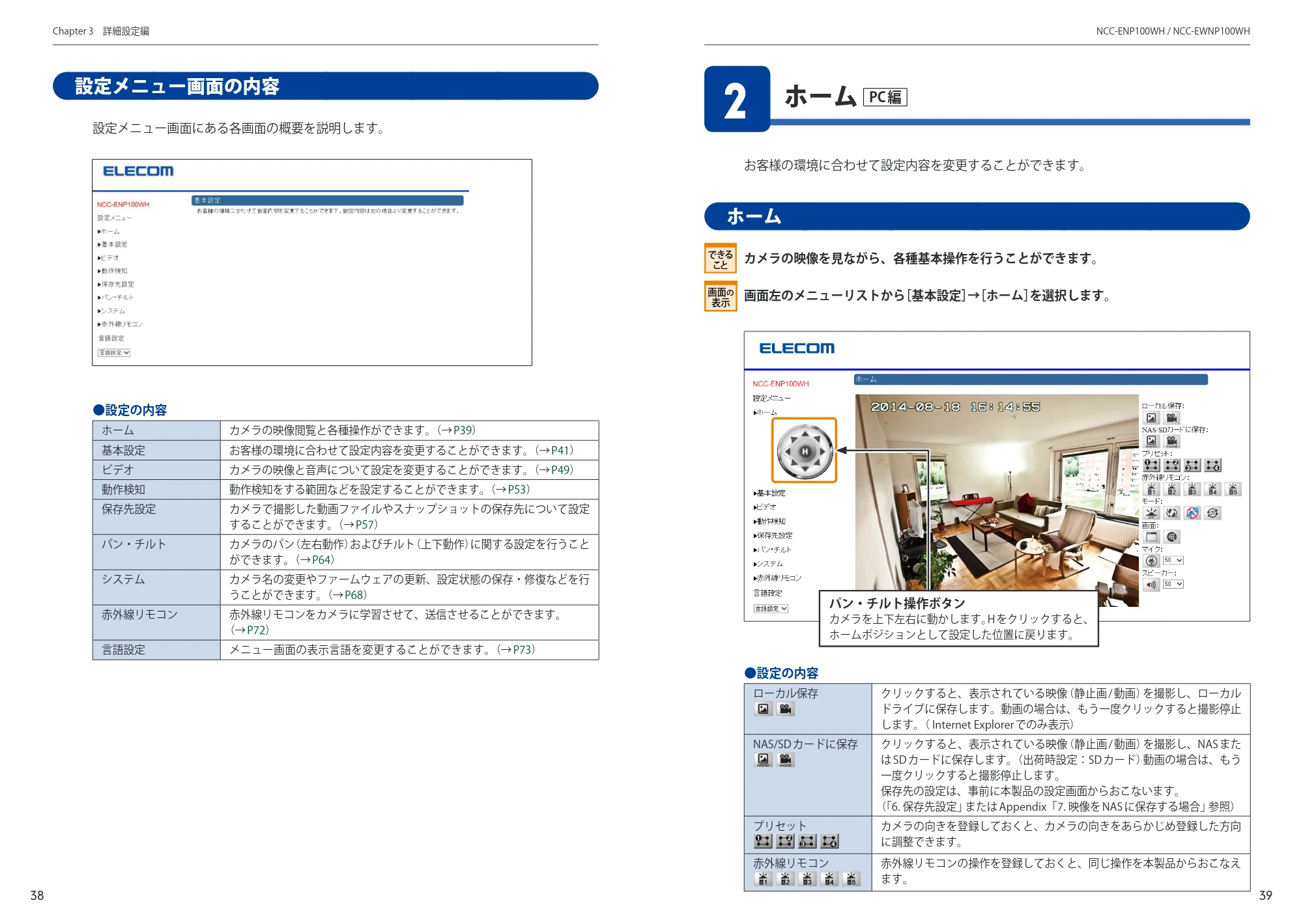Viewport: 1303px width, 924px height.
Task: Click the ELECOM logo in left screenshot
Action: click(x=138, y=171)
